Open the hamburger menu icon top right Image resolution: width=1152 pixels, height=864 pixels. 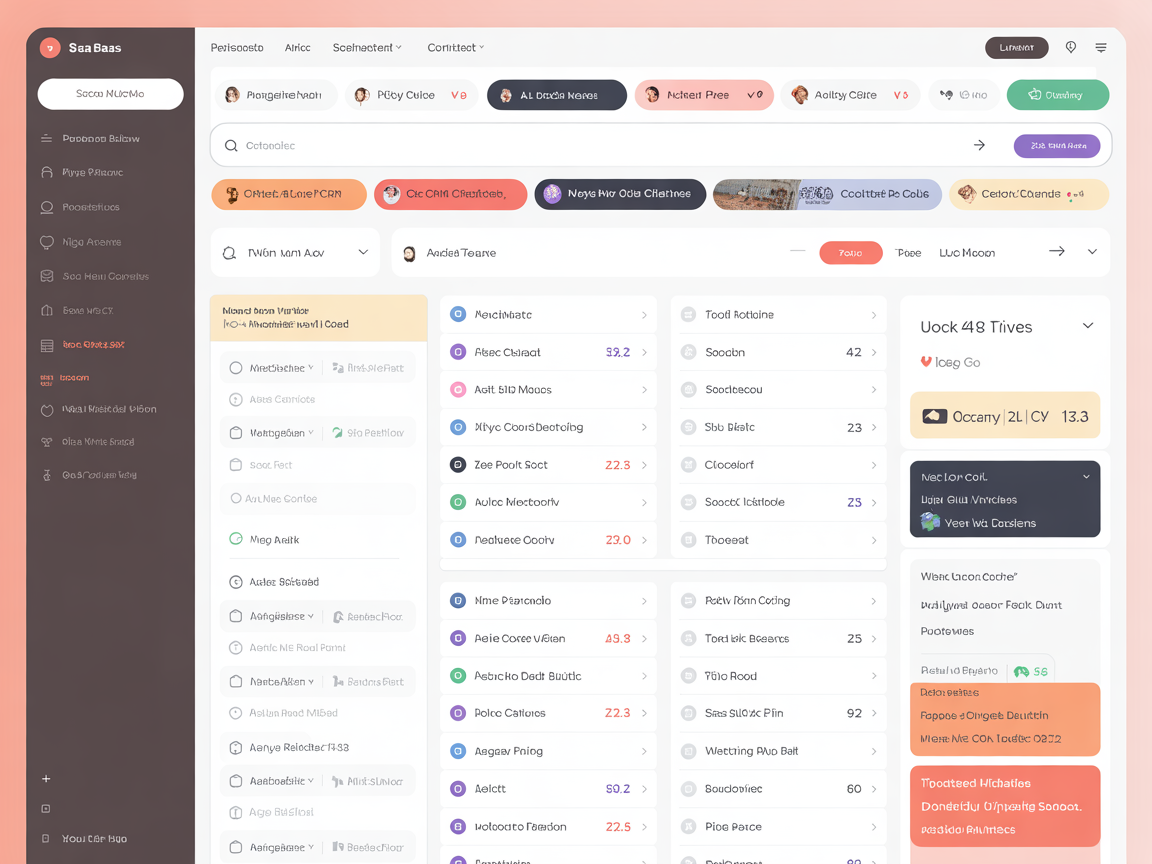pos(1101,47)
